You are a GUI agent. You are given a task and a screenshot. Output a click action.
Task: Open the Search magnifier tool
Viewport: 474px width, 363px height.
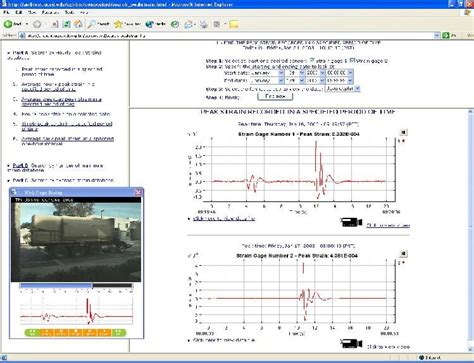[98, 24]
